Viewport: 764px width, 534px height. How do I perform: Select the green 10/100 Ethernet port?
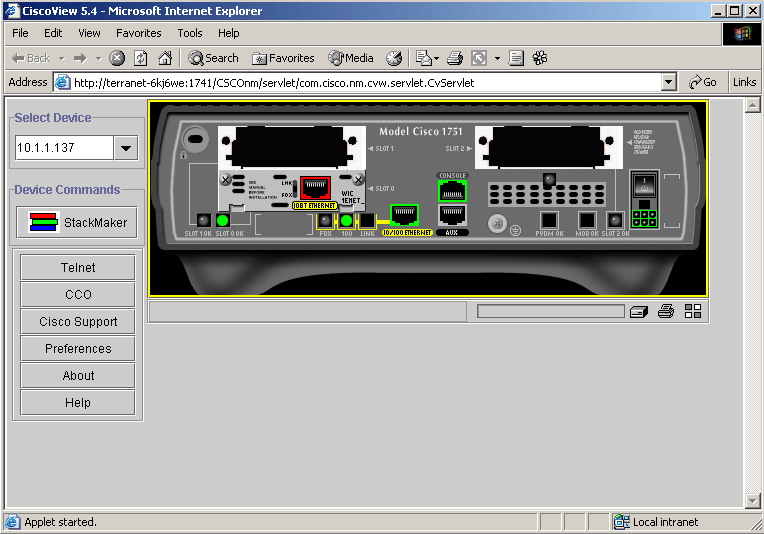tap(404, 215)
